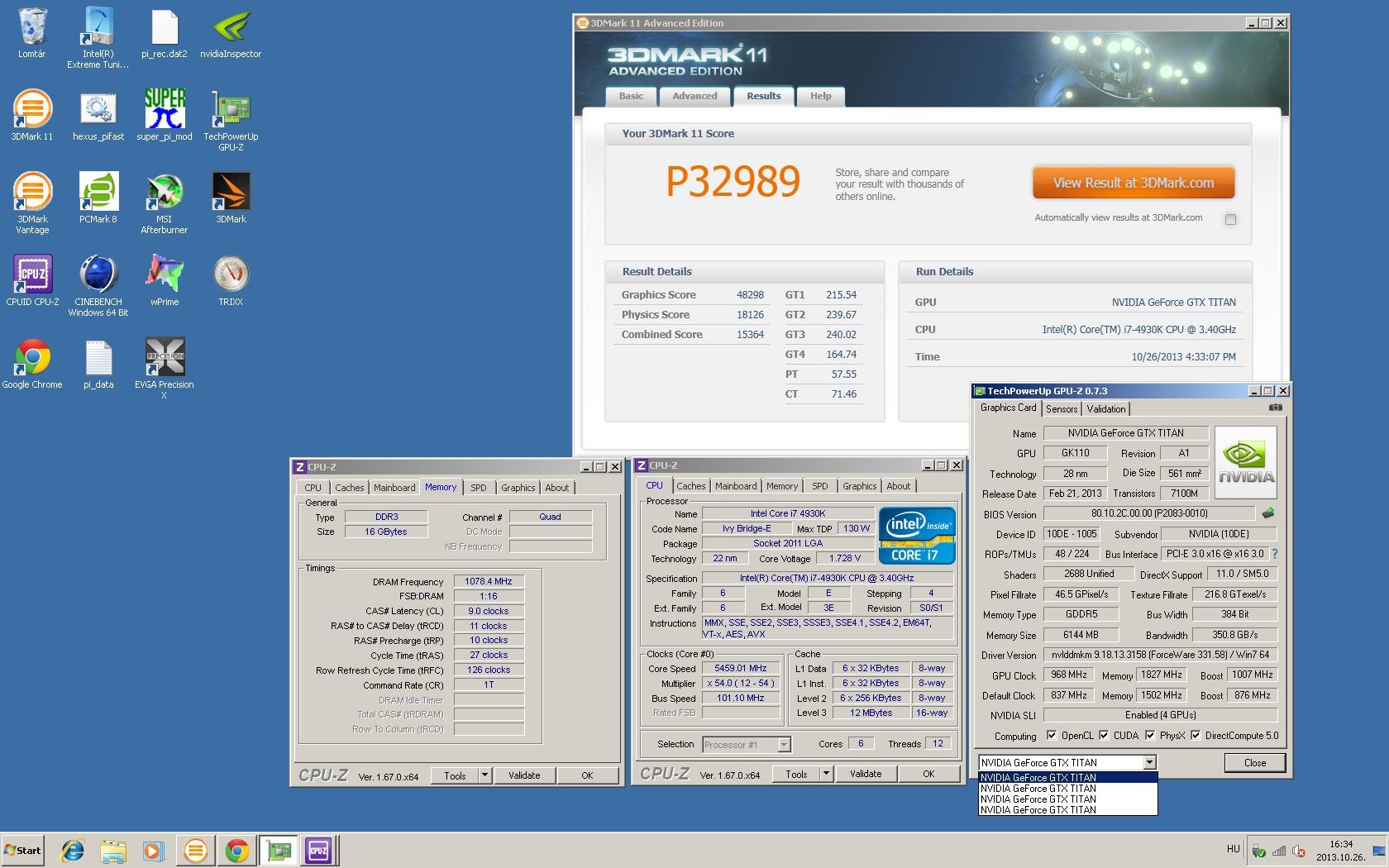Open the Windows Start menu
This screenshot has height=868, width=1389.
click(x=22, y=850)
